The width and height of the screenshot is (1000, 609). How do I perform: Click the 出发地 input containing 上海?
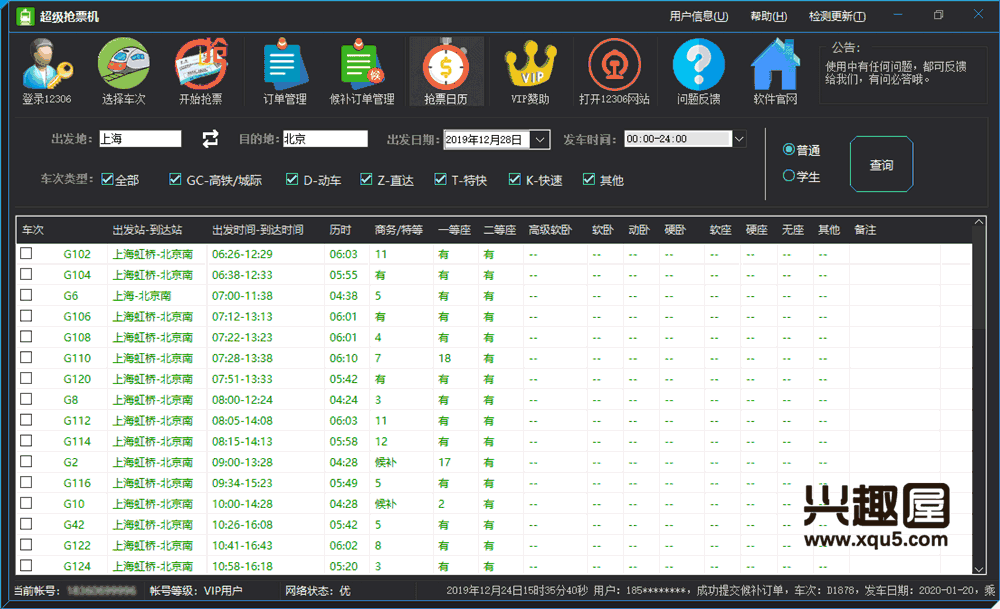point(140,138)
